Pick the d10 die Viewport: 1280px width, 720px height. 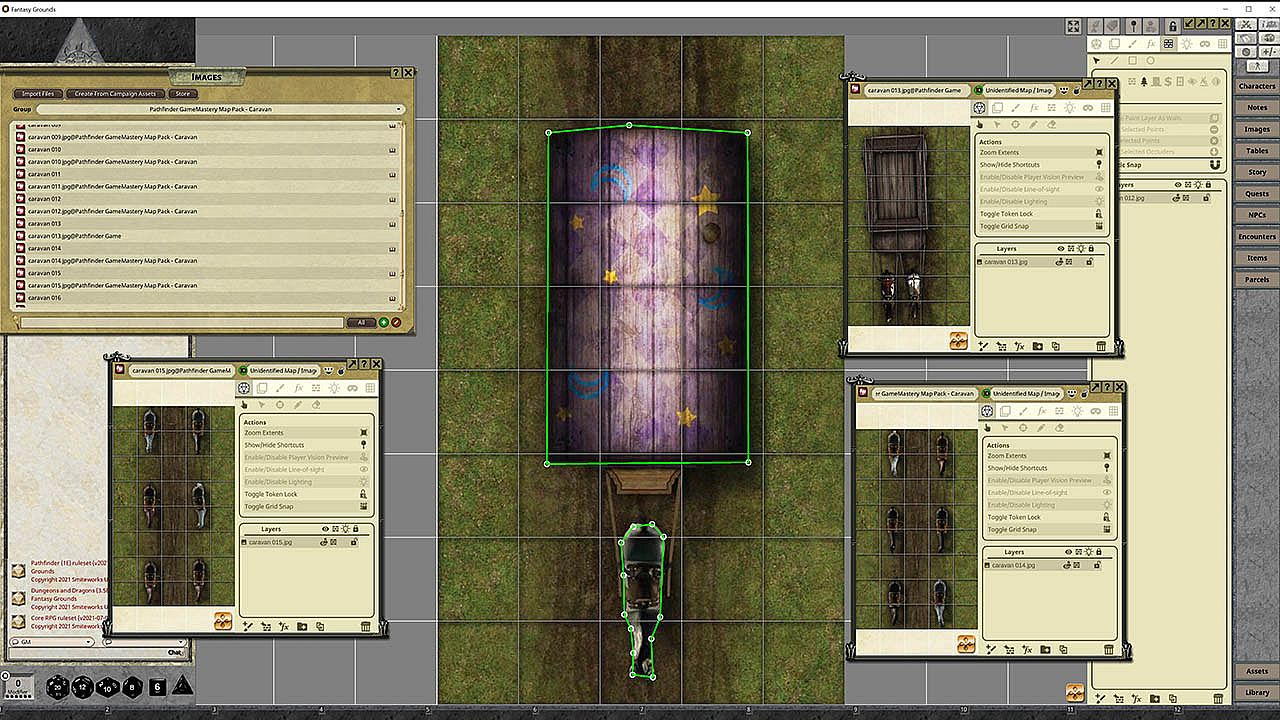pyautogui.click(x=109, y=688)
